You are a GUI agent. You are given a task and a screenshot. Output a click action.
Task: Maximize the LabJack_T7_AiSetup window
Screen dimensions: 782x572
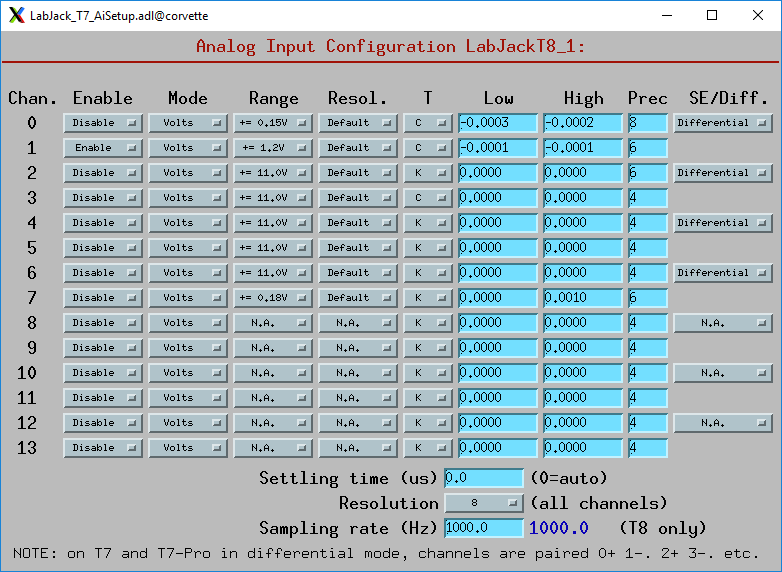(x=712, y=15)
